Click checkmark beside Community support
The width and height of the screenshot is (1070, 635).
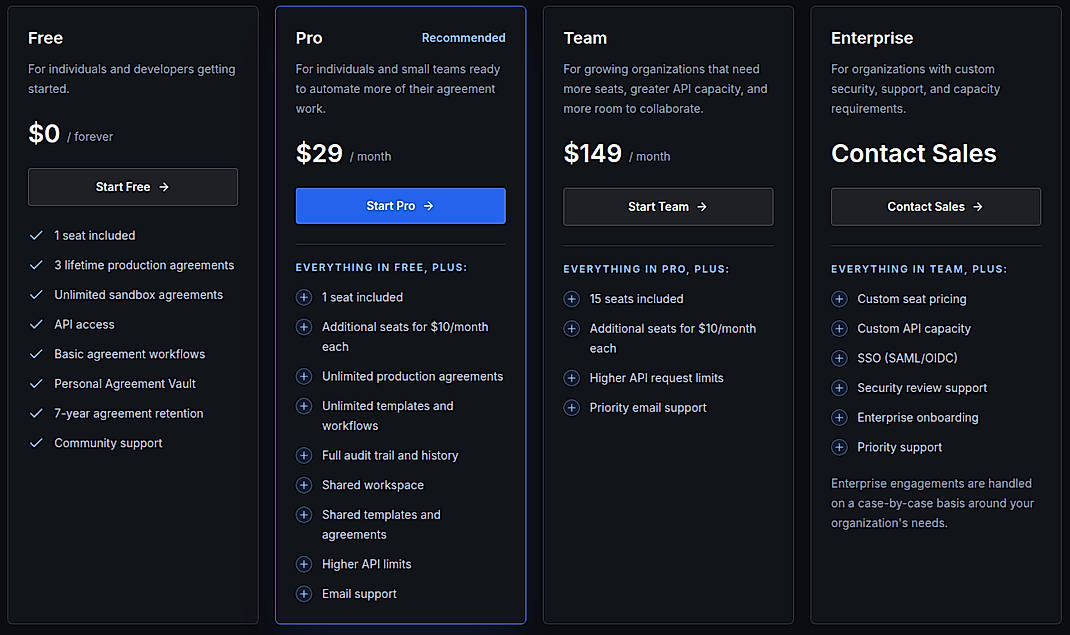tap(36, 443)
